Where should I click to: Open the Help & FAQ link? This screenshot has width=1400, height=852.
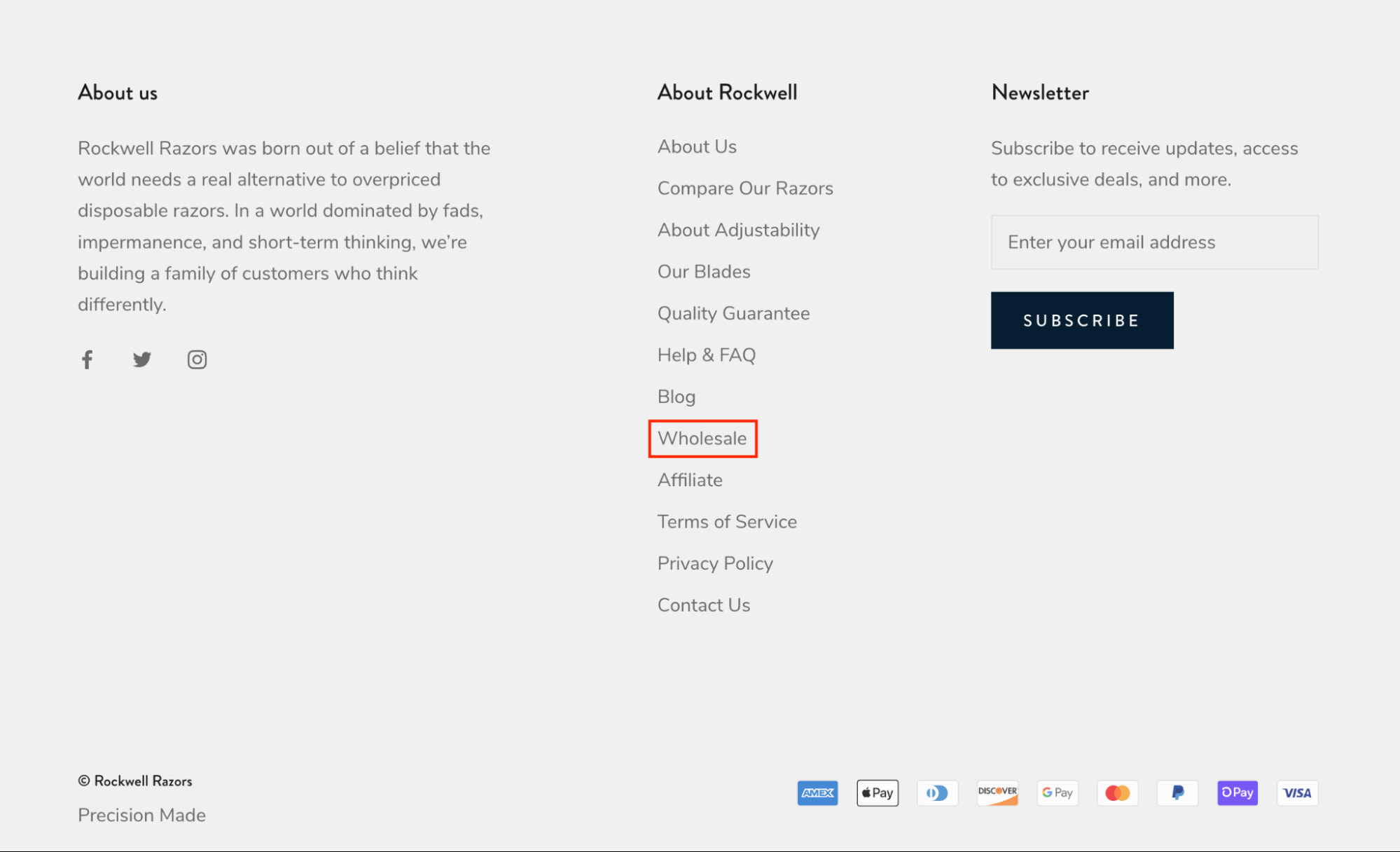[706, 355]
